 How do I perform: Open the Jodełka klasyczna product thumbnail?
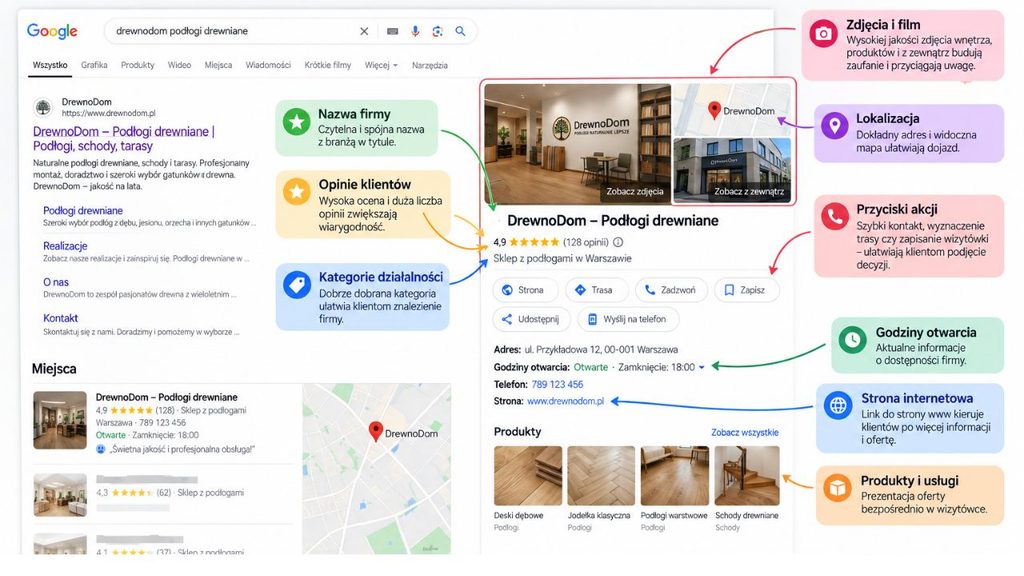601,475
